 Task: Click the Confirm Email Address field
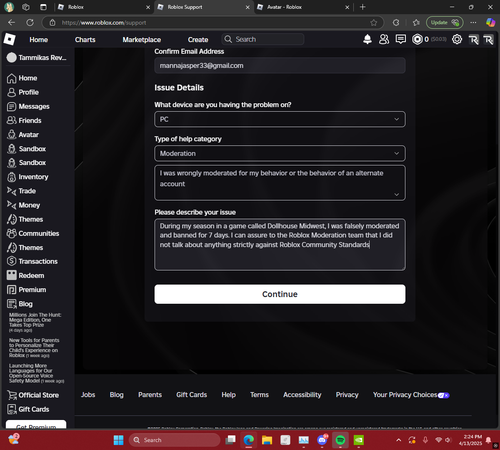(x=280, y=65)
